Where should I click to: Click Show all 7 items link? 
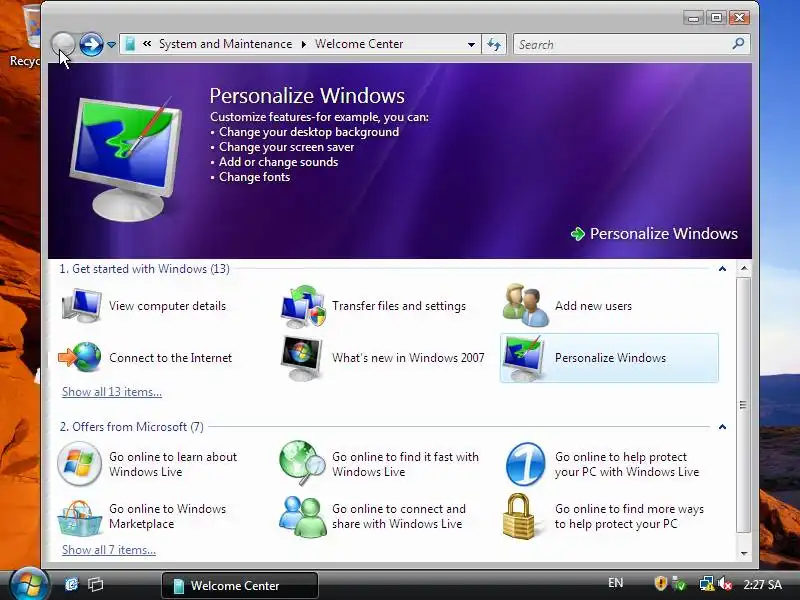pos(109,550)
